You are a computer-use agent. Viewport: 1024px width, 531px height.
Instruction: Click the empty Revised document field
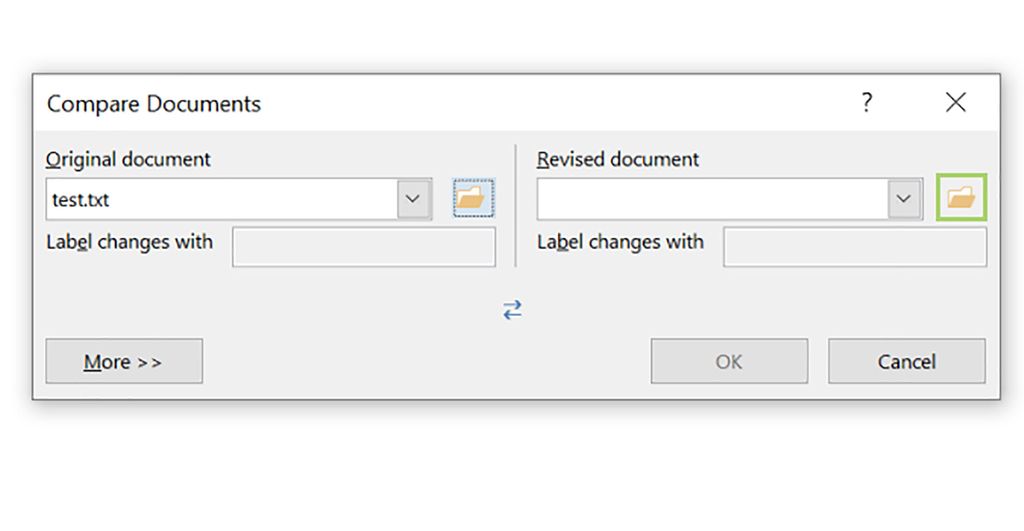click(x=711, y=199)
